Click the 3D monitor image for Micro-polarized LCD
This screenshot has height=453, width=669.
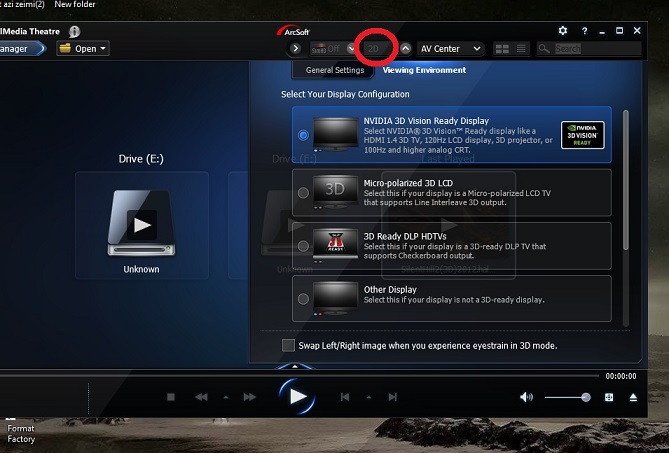click(335, 191)
